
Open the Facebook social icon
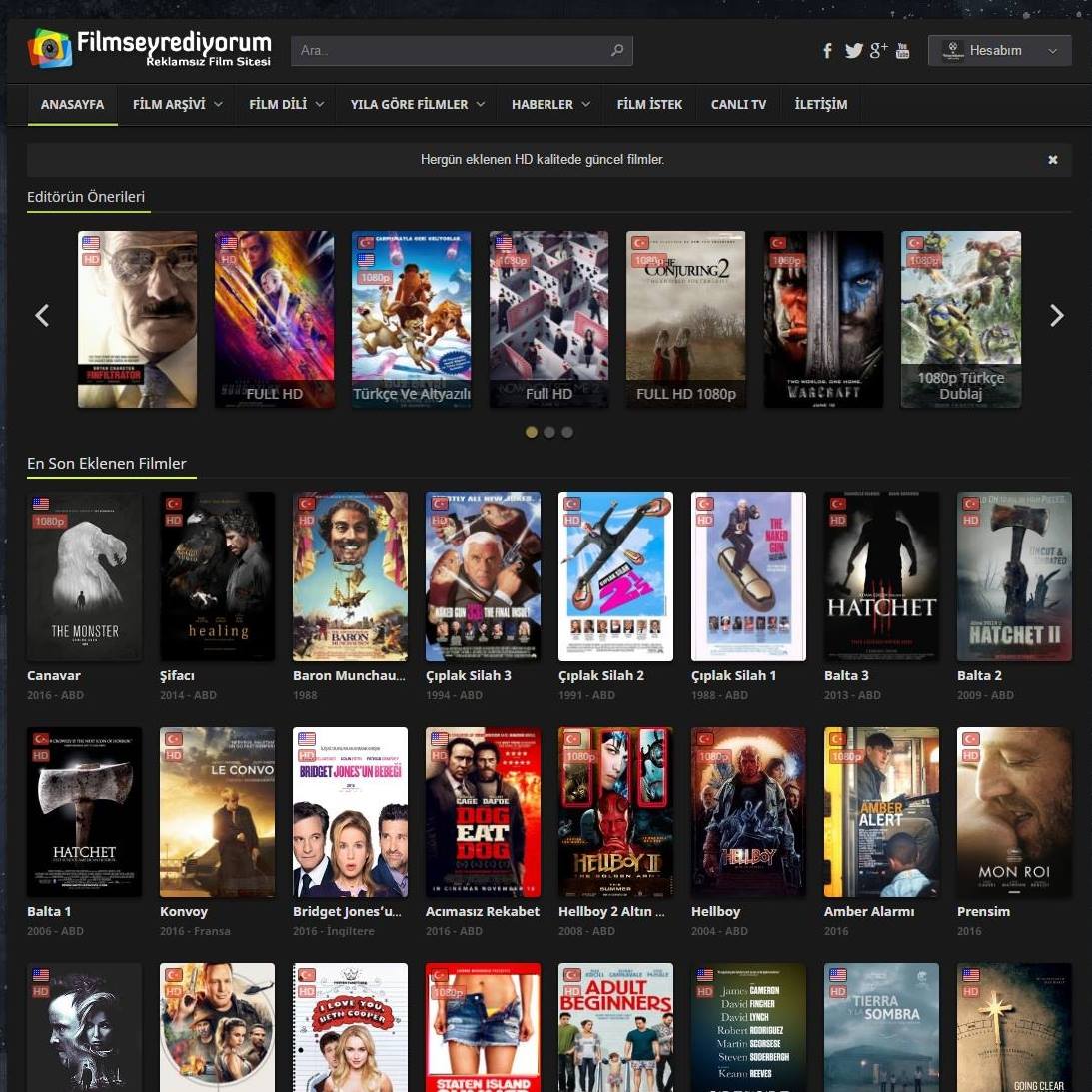point(827,50)
